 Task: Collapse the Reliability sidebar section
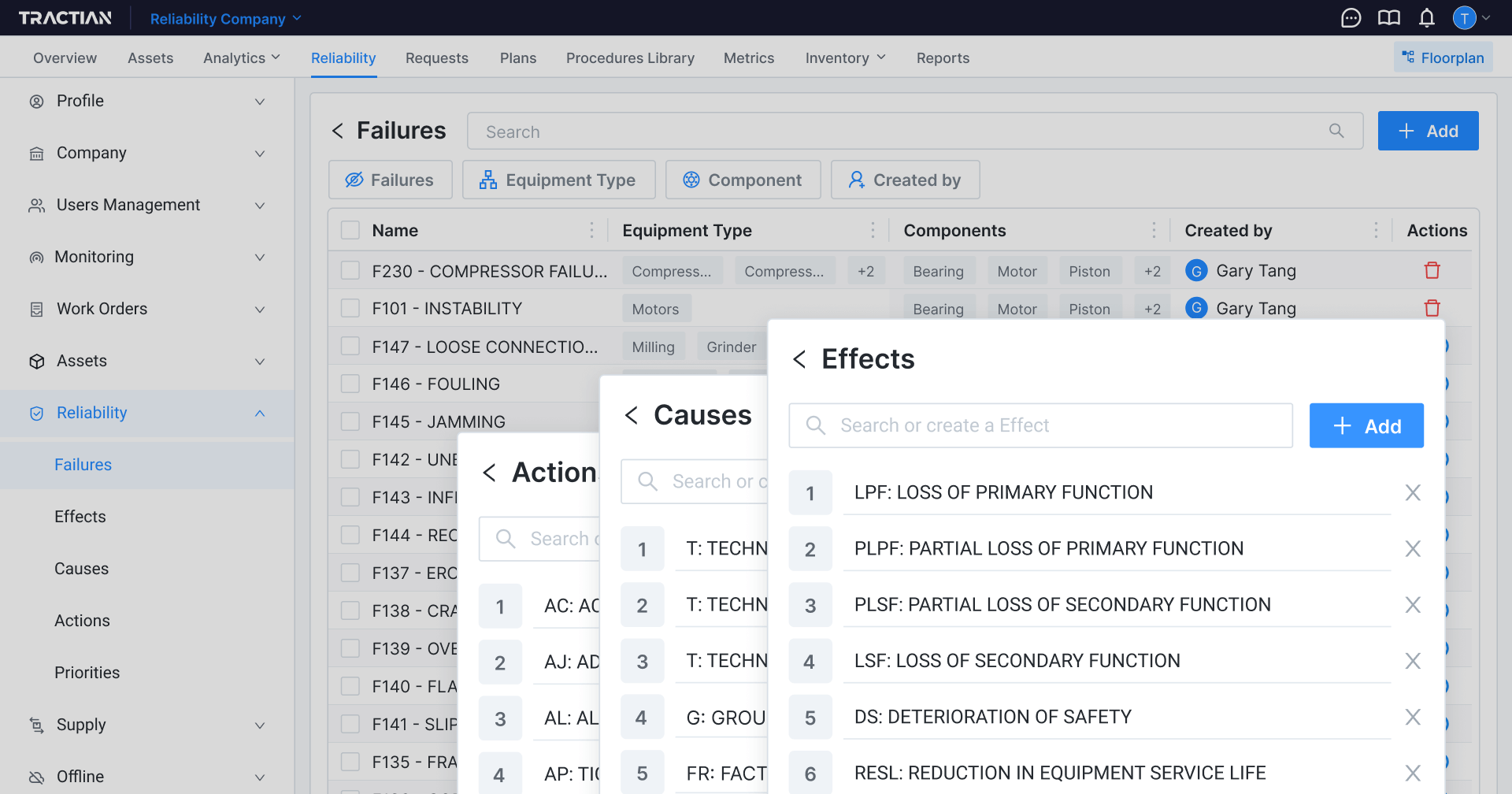coord(260,413)
